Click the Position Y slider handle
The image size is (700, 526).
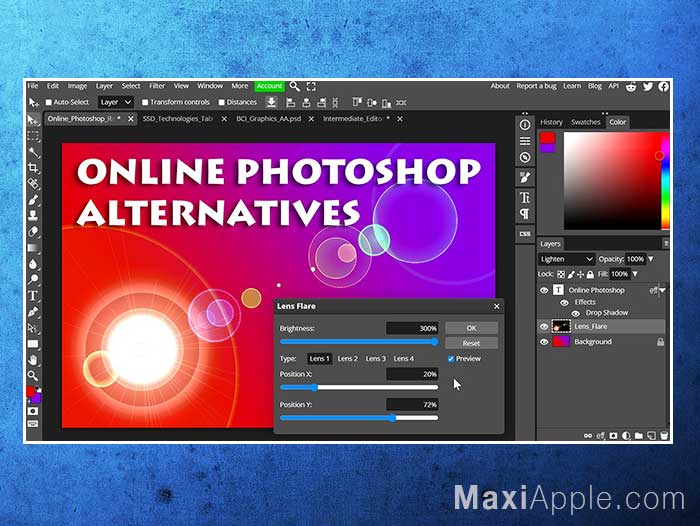pos(392,418)
